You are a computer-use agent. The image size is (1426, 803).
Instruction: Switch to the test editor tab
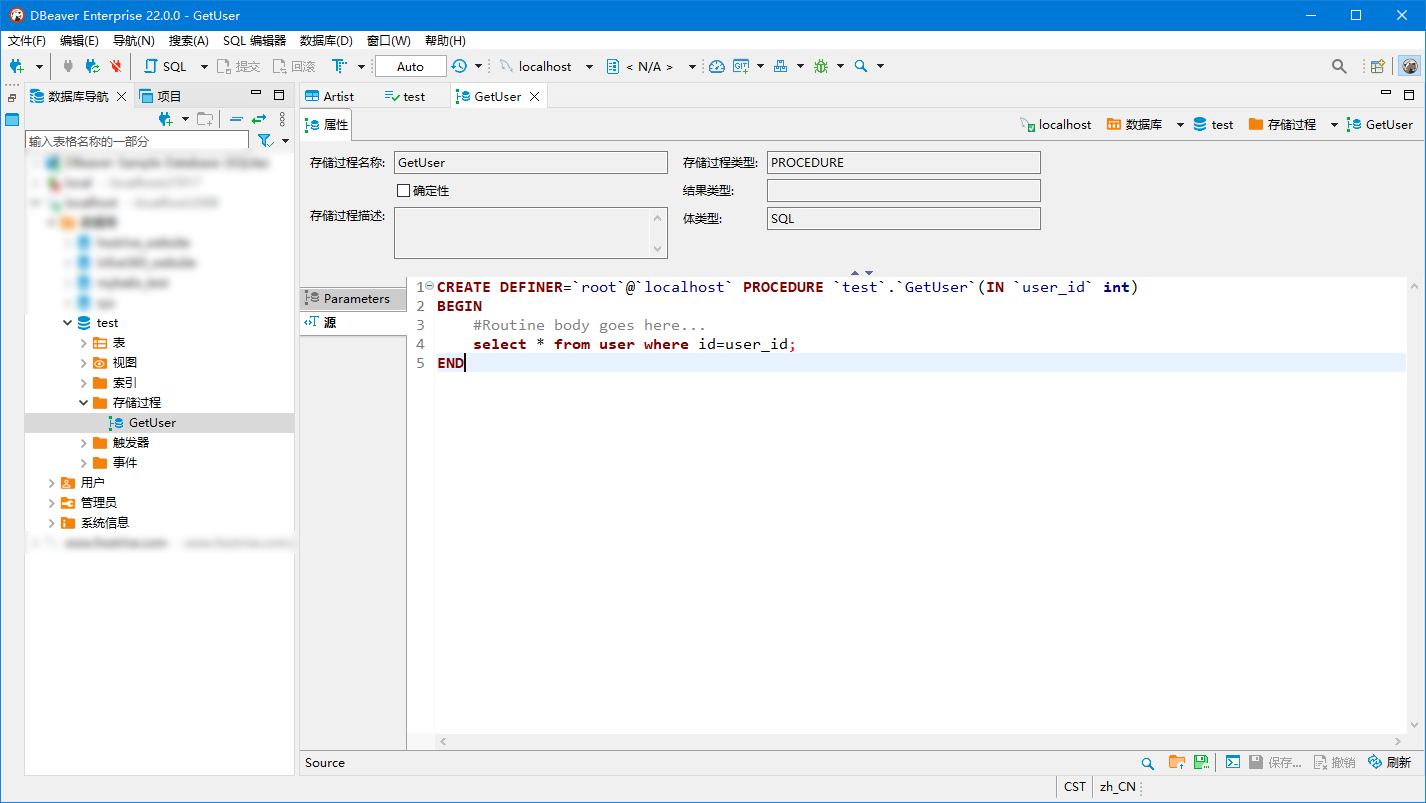click(405, 96)
